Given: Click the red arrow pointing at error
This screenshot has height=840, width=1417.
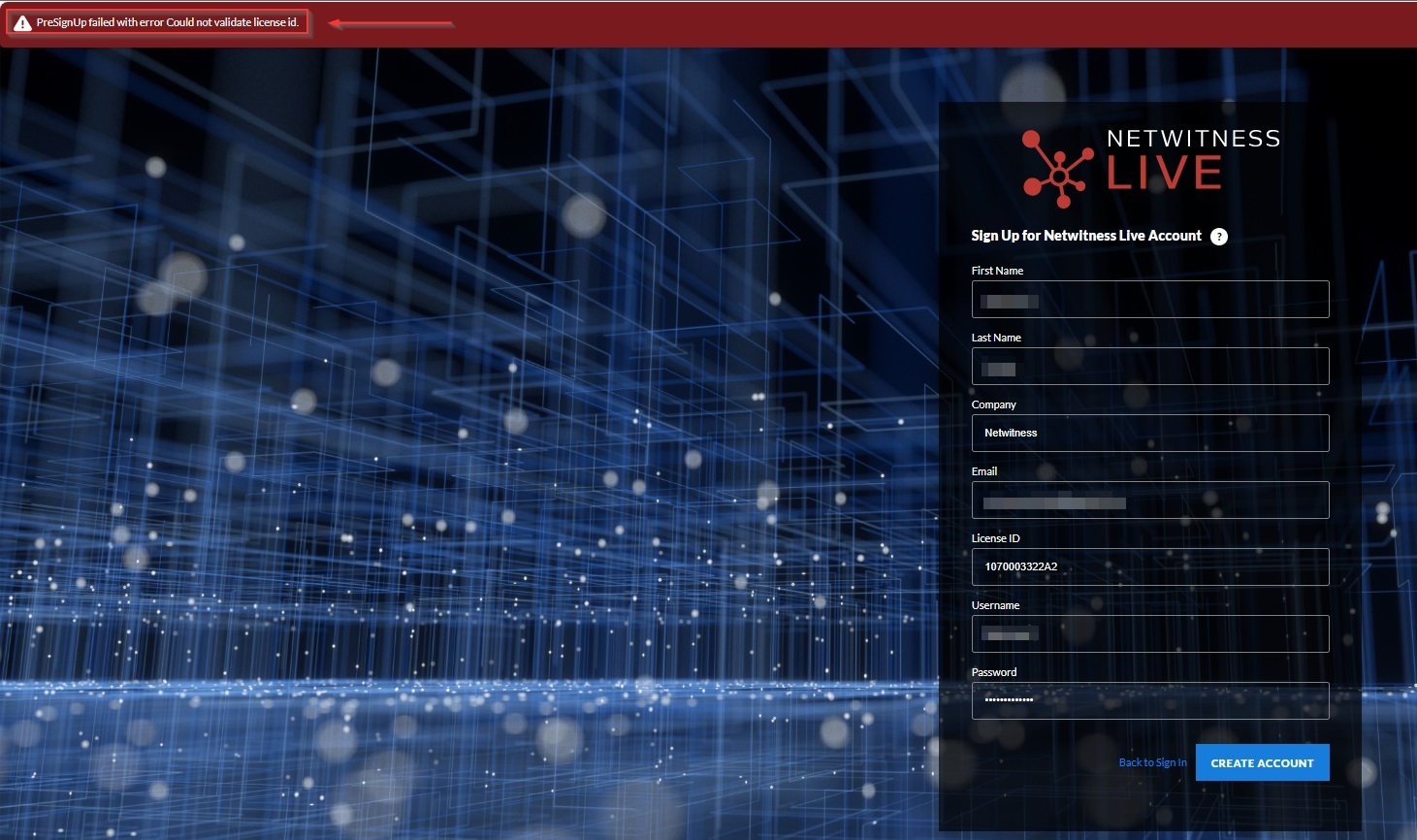Looking at the screenshot, I should pyautogui.click(x=390, y=23).
